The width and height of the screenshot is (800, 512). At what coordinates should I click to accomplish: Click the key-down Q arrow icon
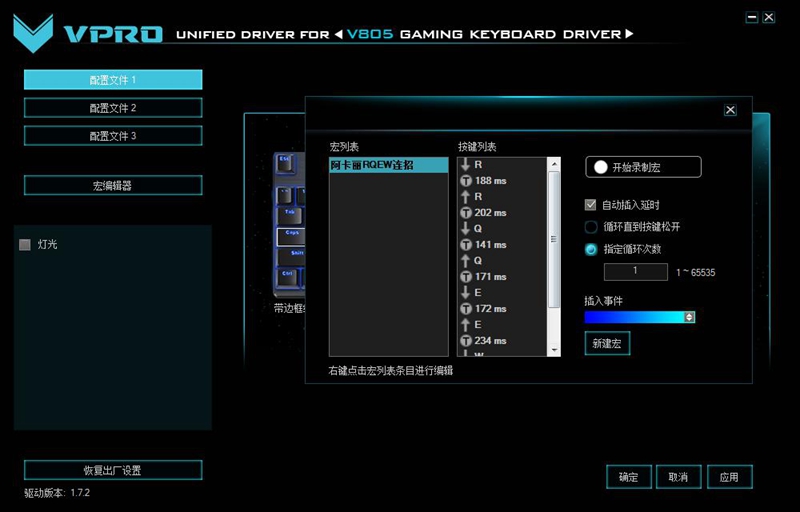click(465, 229)
